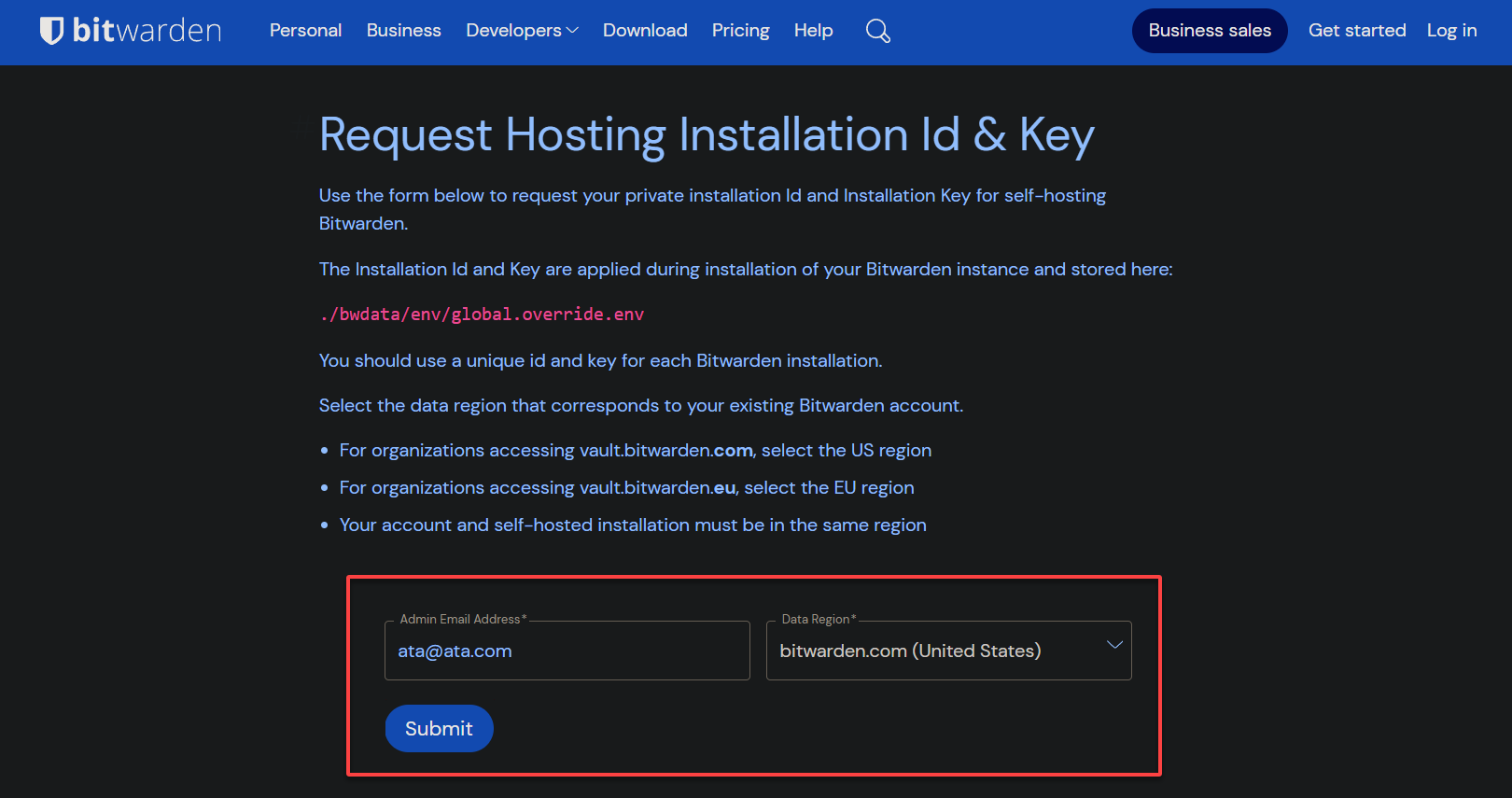Click the Request Hosting Installation Id heading
1512x798 pixels.
pos(707,135)
